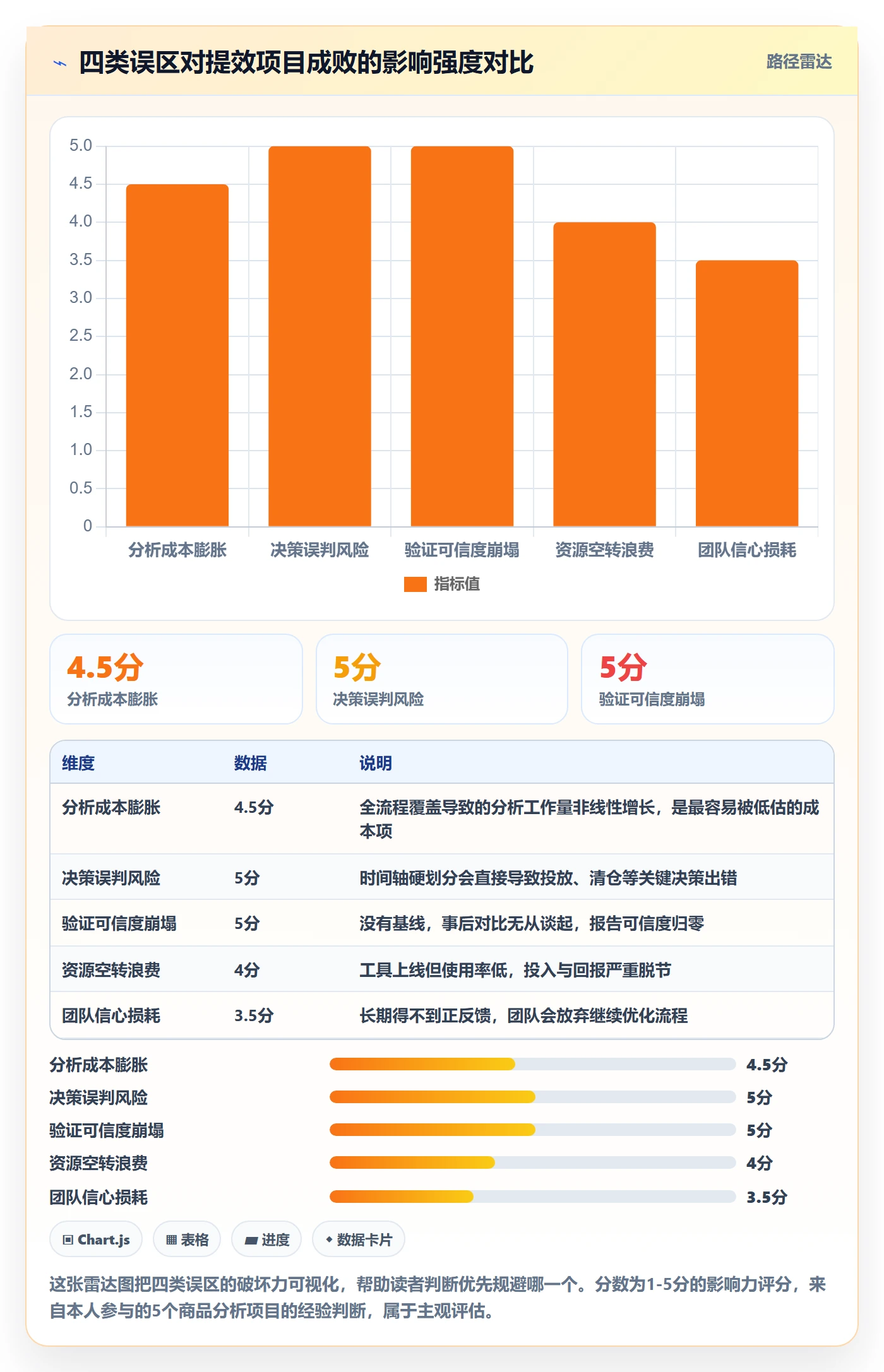
Task: Click the 验证可信度崩塌 bar in chart
Action: tap(462, 336)
